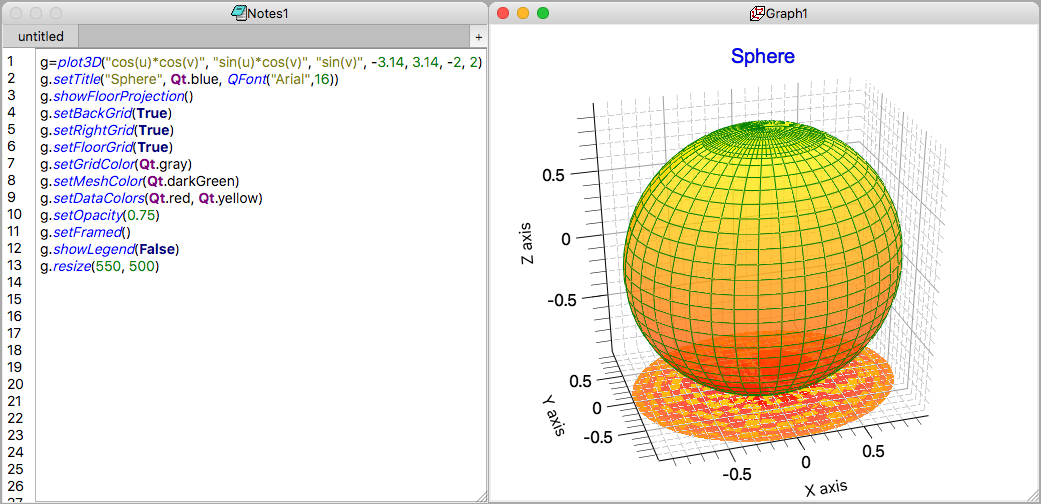Minimize Graph1 using the yellow button
This screenshot has width=1041, height=504.
click(523, 13)
